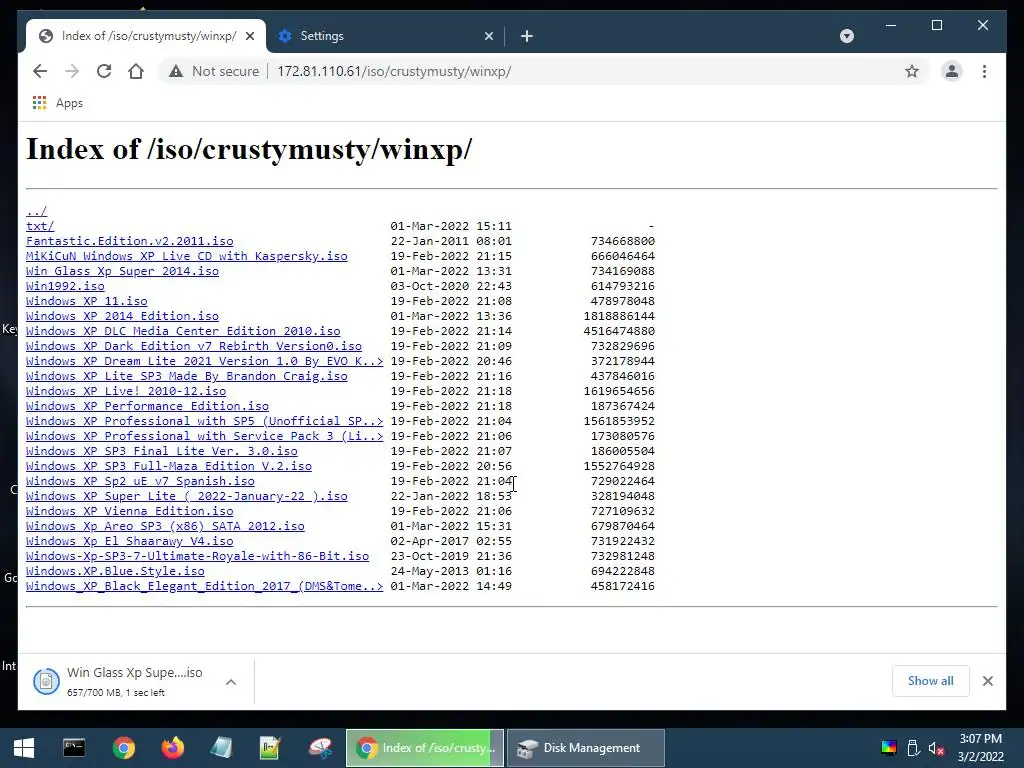1024x768 pixels.
Task: Click Windows XP Dark Edition v7 Rebirth link
Action: (x=194, y=346)
